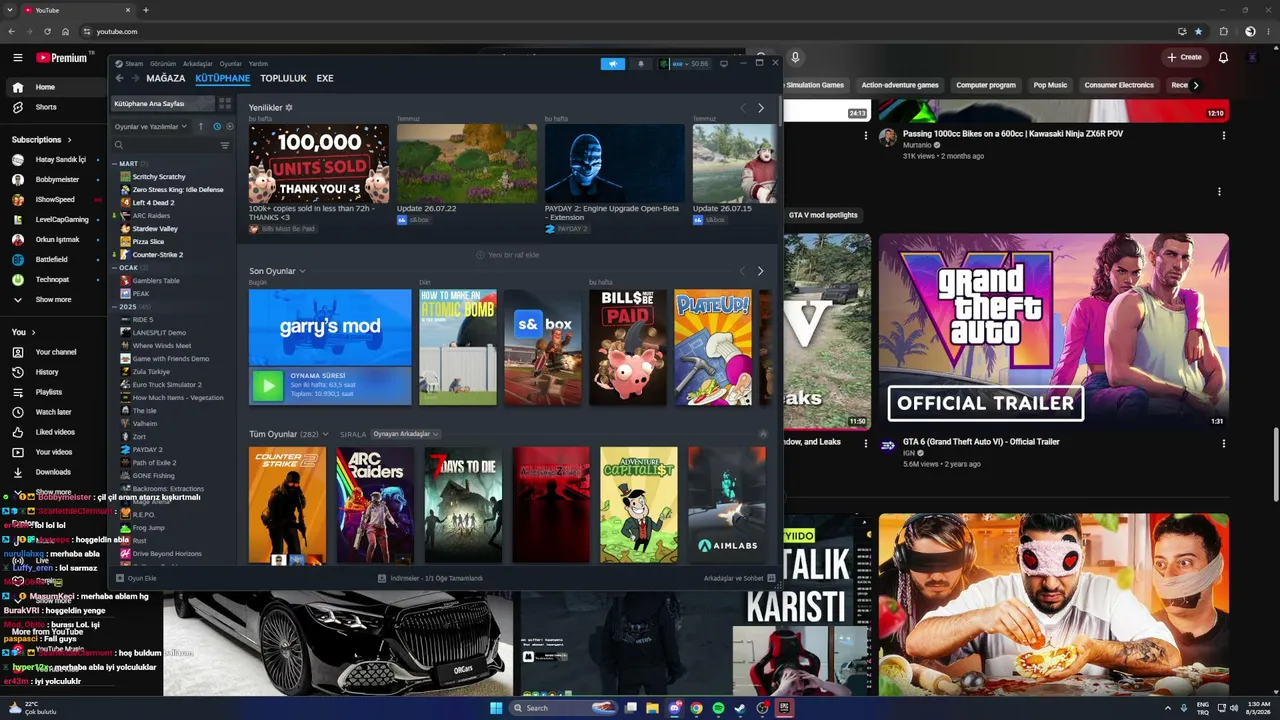Click YouTube Create button
Viewport: 1280px width, 720px height.
[1184, 57]
